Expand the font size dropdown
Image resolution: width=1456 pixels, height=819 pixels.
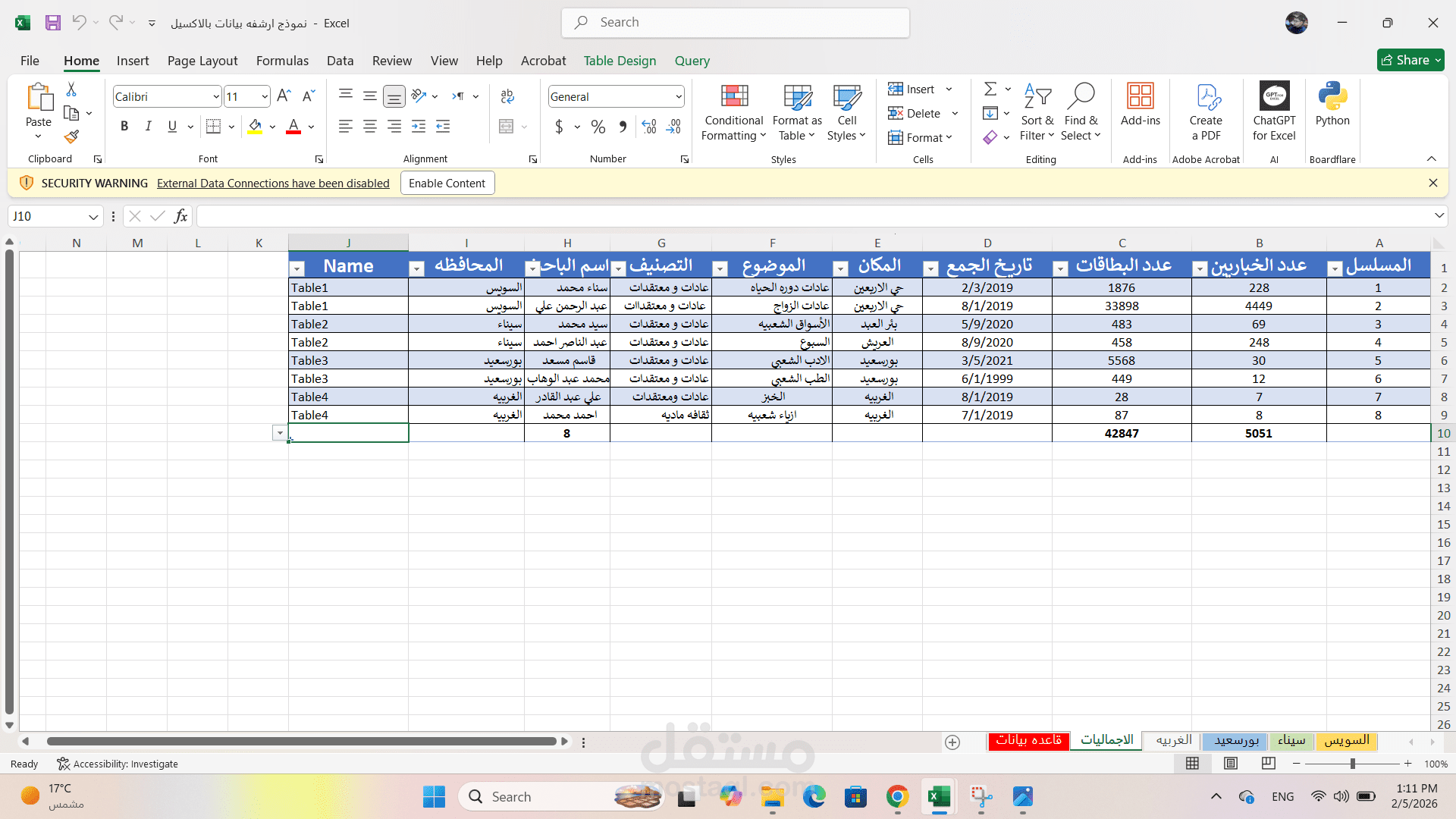[x=264, y=97]
